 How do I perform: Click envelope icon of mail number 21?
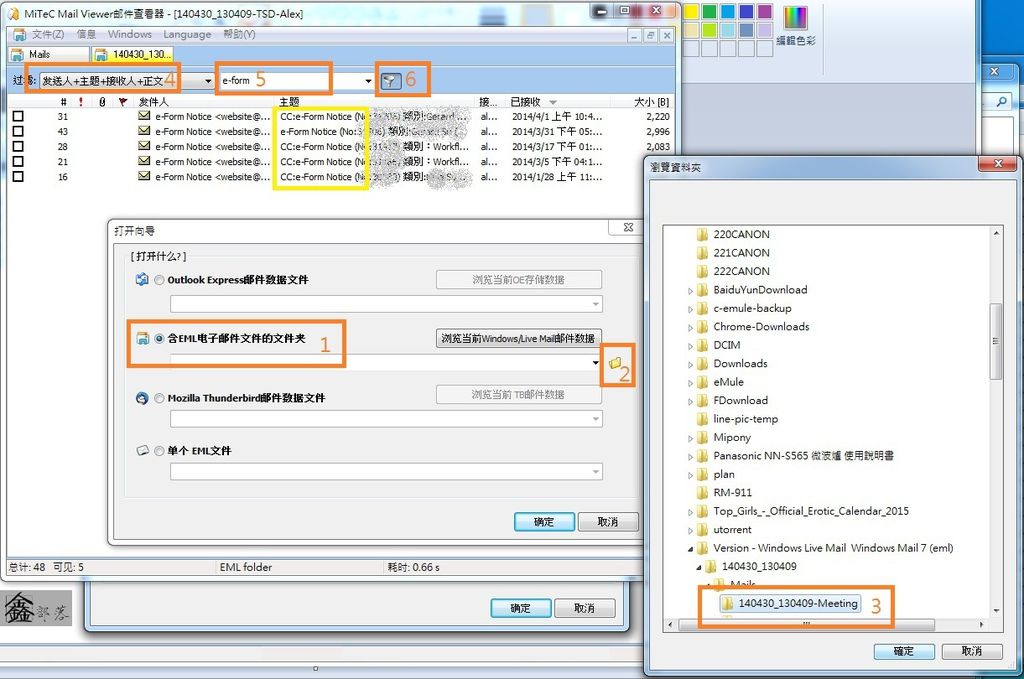pos(144,161)
